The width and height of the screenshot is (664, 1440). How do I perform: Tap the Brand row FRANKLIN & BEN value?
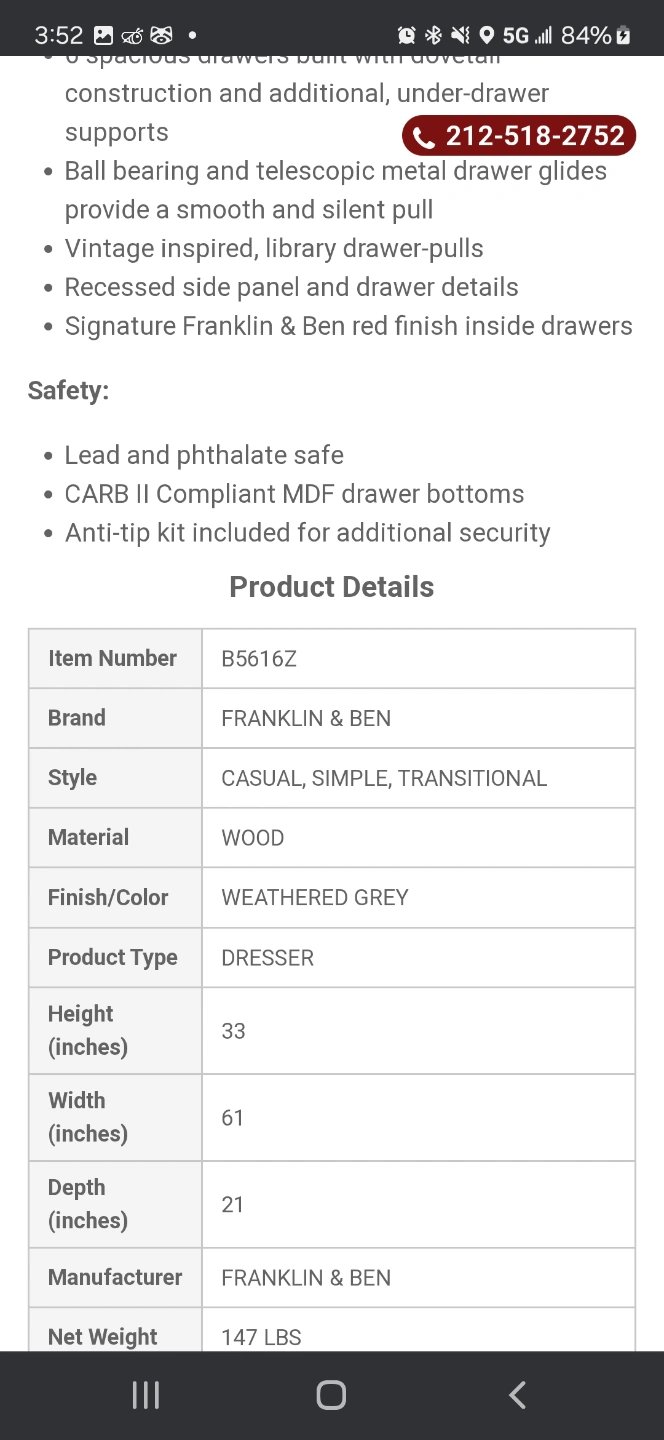306,718
